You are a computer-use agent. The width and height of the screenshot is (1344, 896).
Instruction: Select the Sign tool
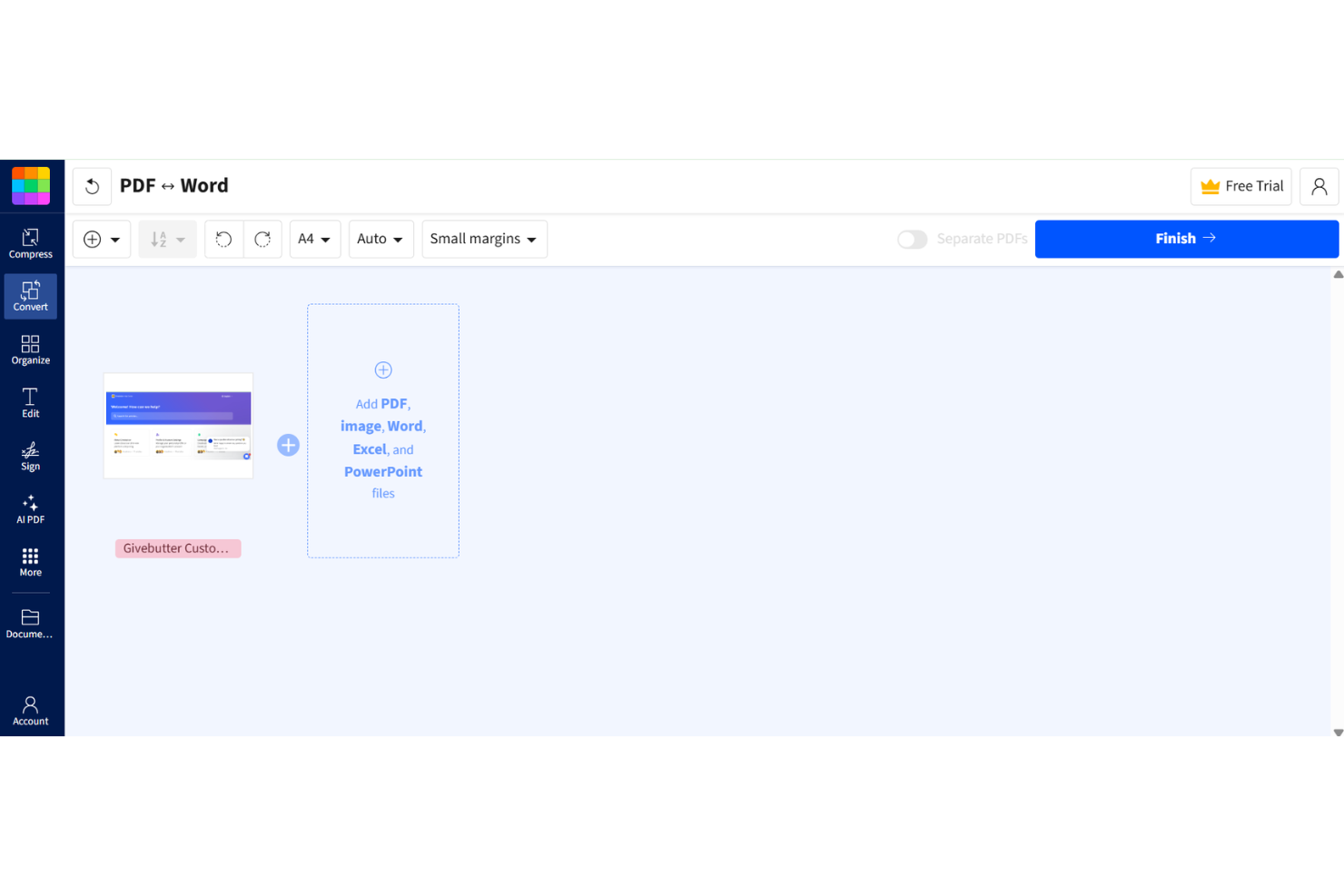(30, 454)
